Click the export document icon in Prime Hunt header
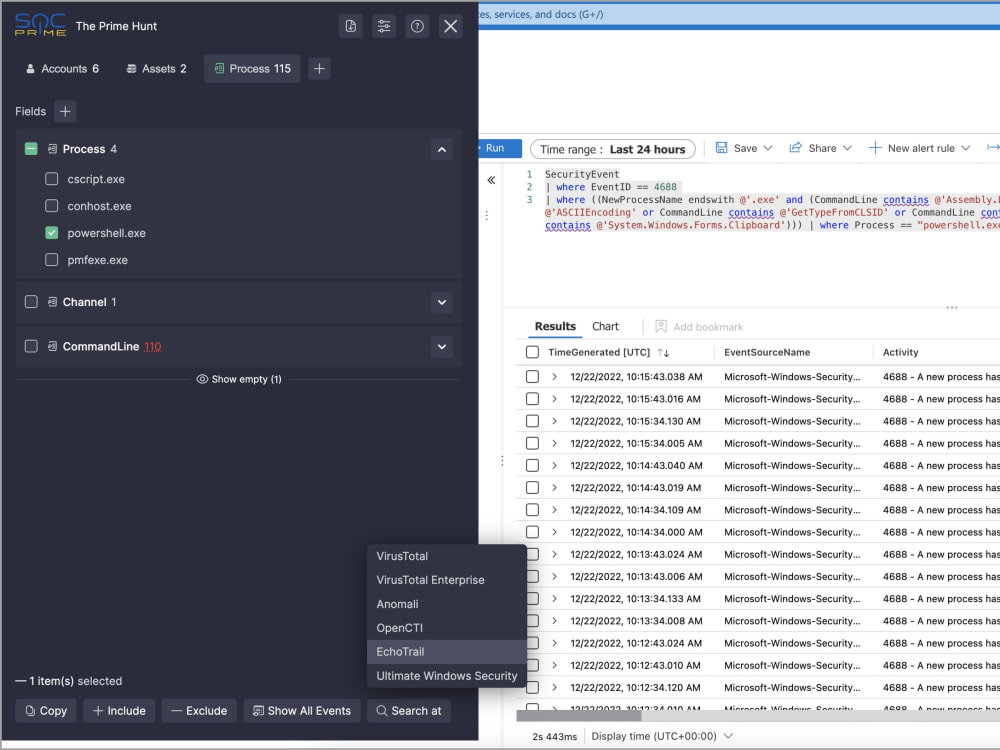 (x=351, y=26)
